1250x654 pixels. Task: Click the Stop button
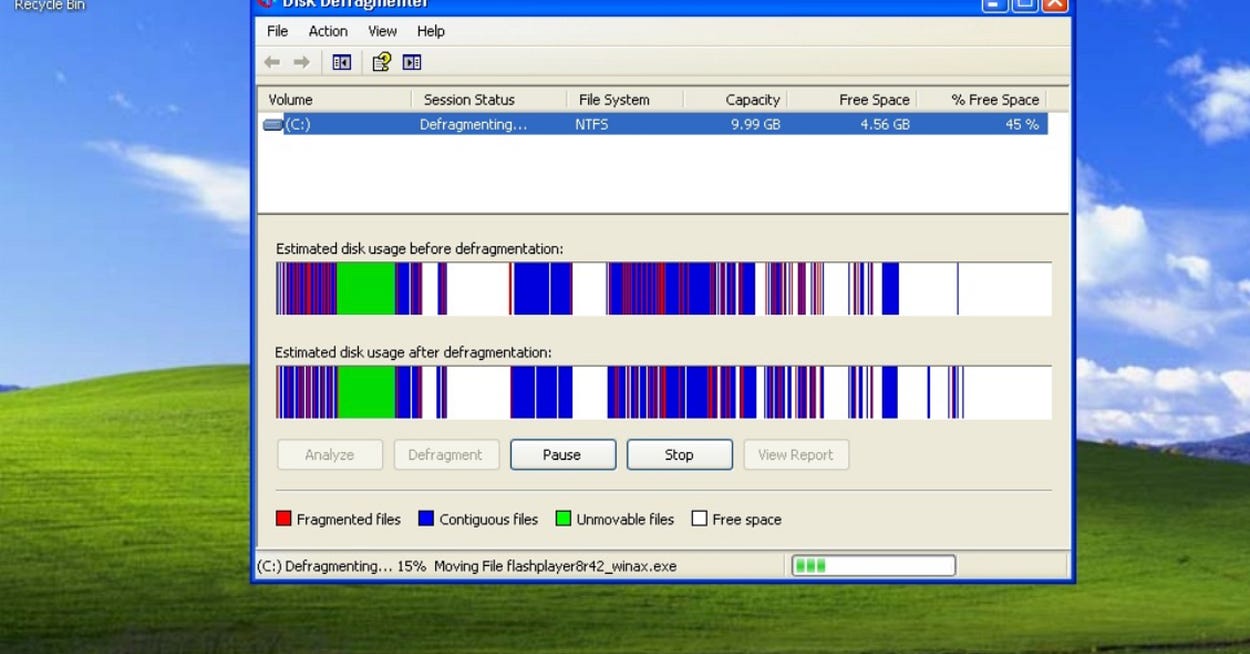(679, 454)
